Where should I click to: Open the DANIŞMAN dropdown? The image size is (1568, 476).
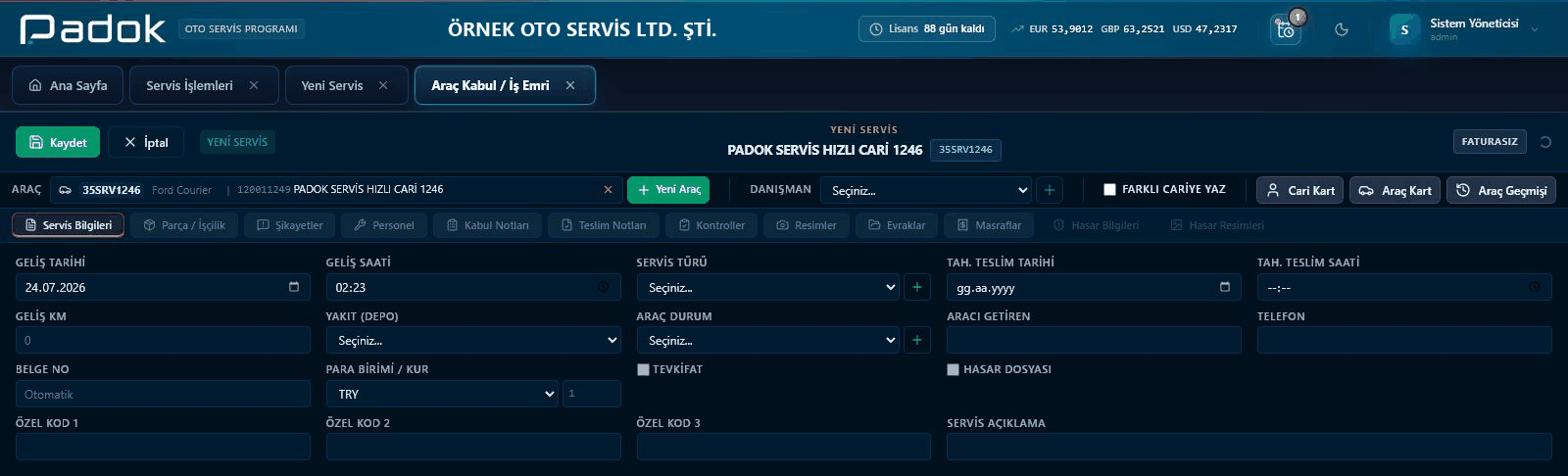[x=927, y=190]
